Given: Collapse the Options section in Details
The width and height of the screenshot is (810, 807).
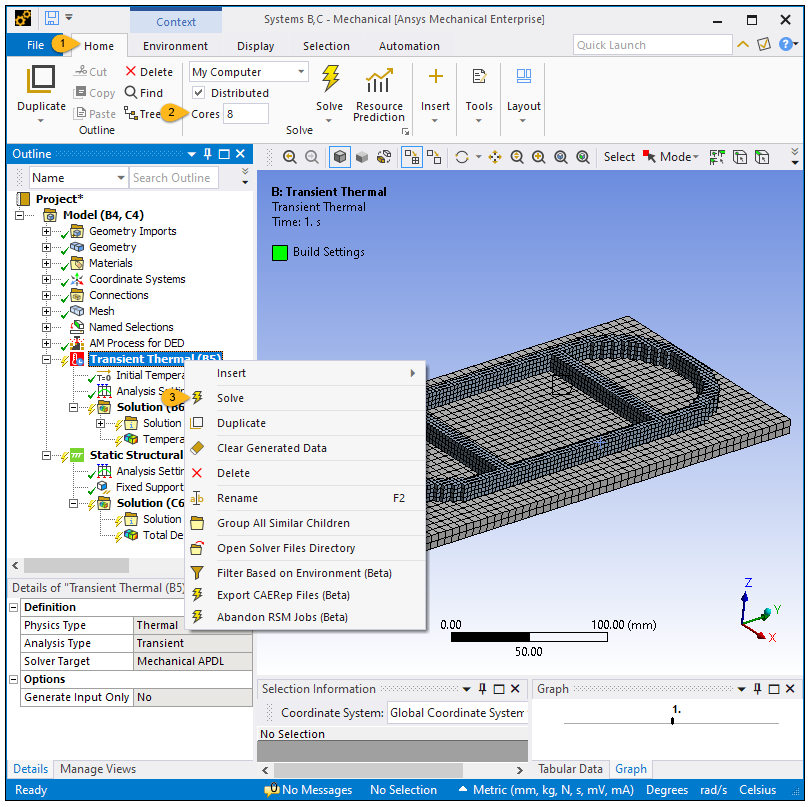Looking at the screenshot, I should point(14,679).
